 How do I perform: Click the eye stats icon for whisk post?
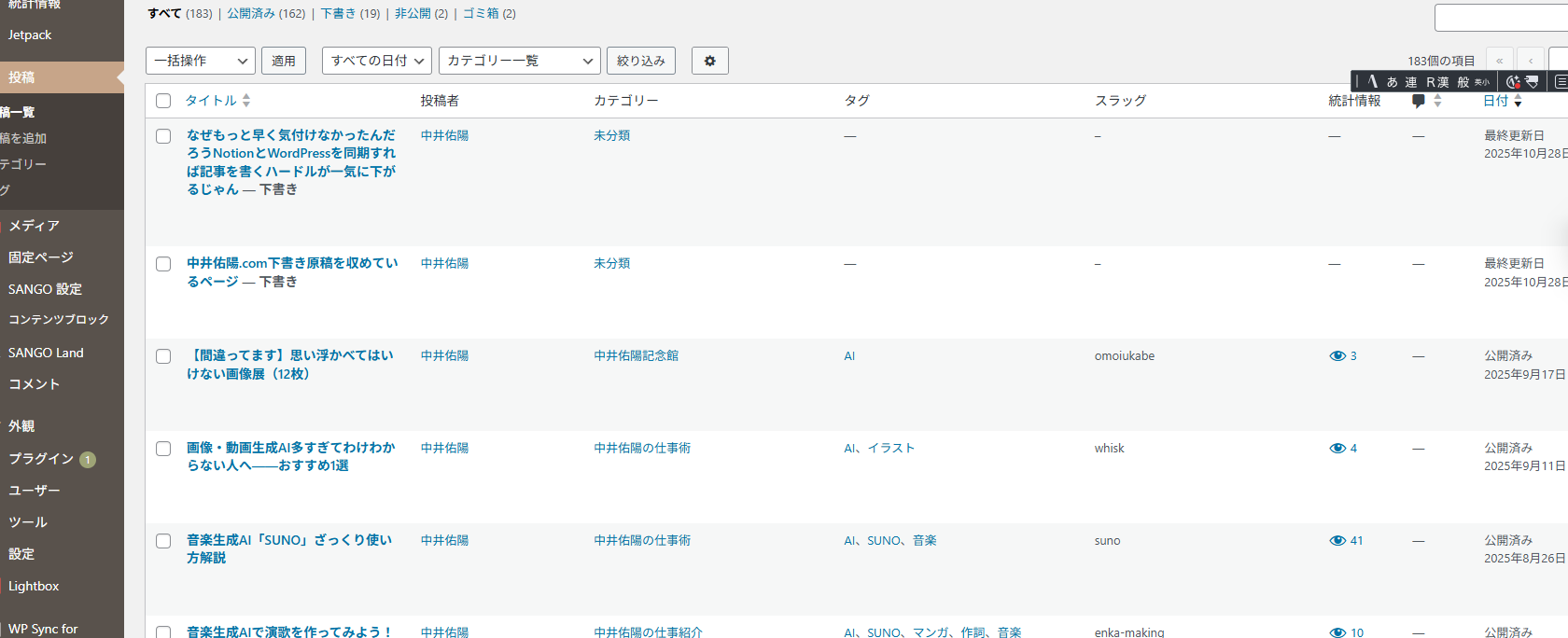(x=1337, y=449)
